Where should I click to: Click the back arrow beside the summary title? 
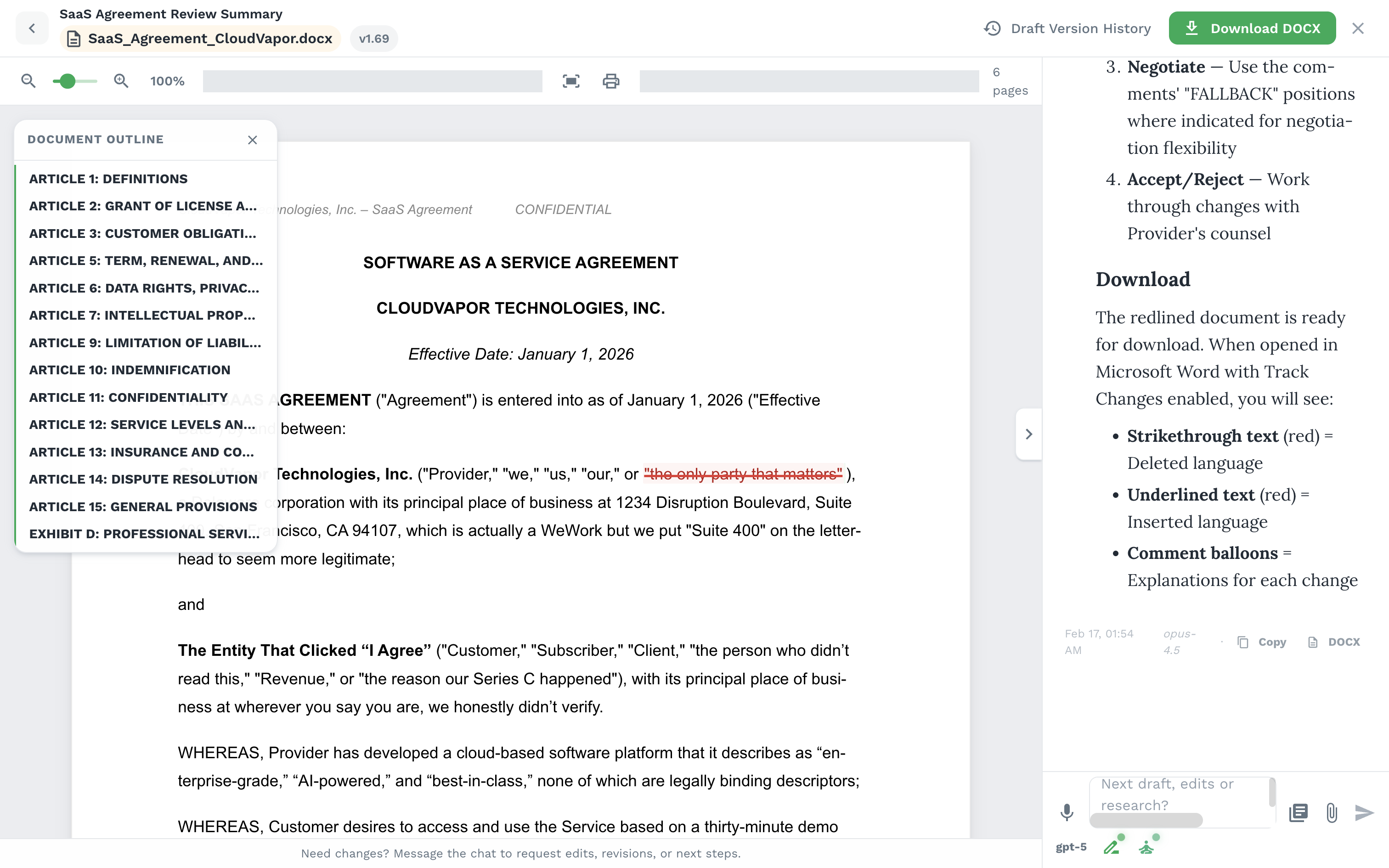pyautogui.click(x=32, y=28)
